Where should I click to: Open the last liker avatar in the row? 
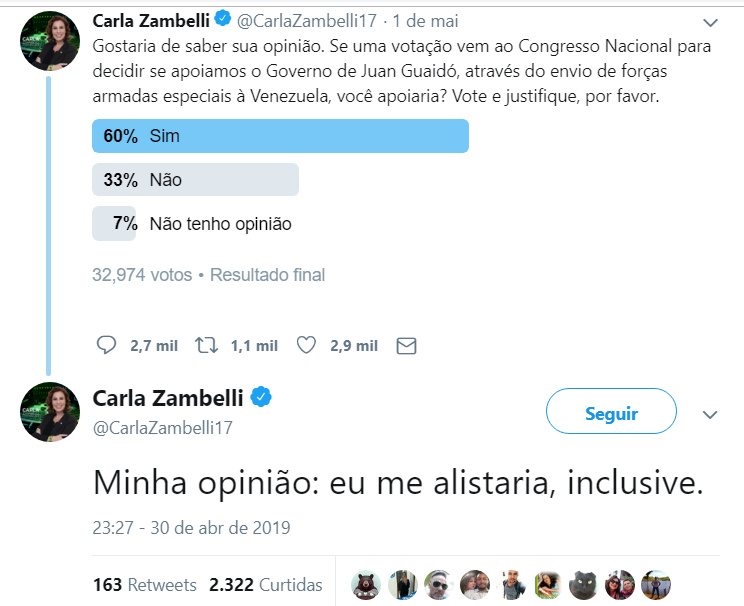pyautogui.click(x=656, y=584)
